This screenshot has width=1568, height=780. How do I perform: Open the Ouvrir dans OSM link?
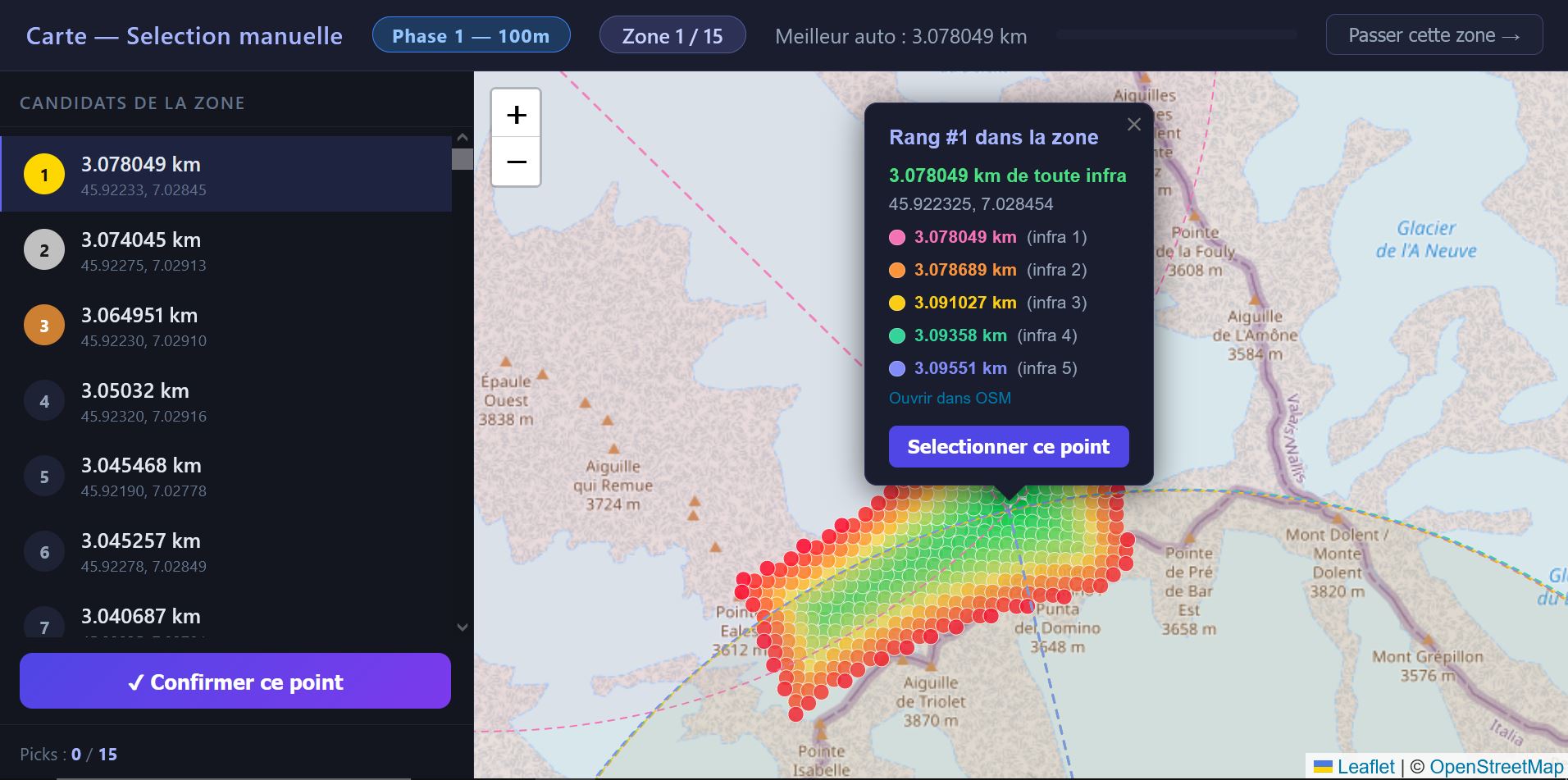950,398
